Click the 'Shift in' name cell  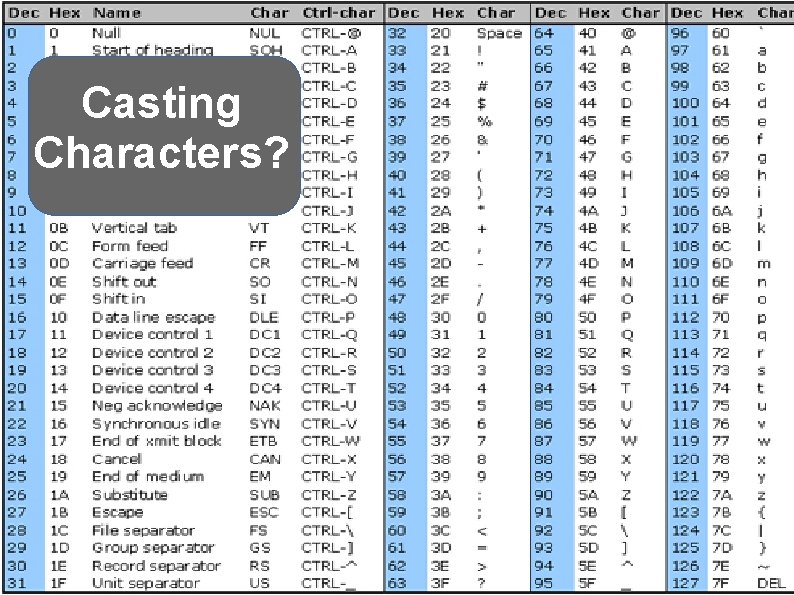118,299
